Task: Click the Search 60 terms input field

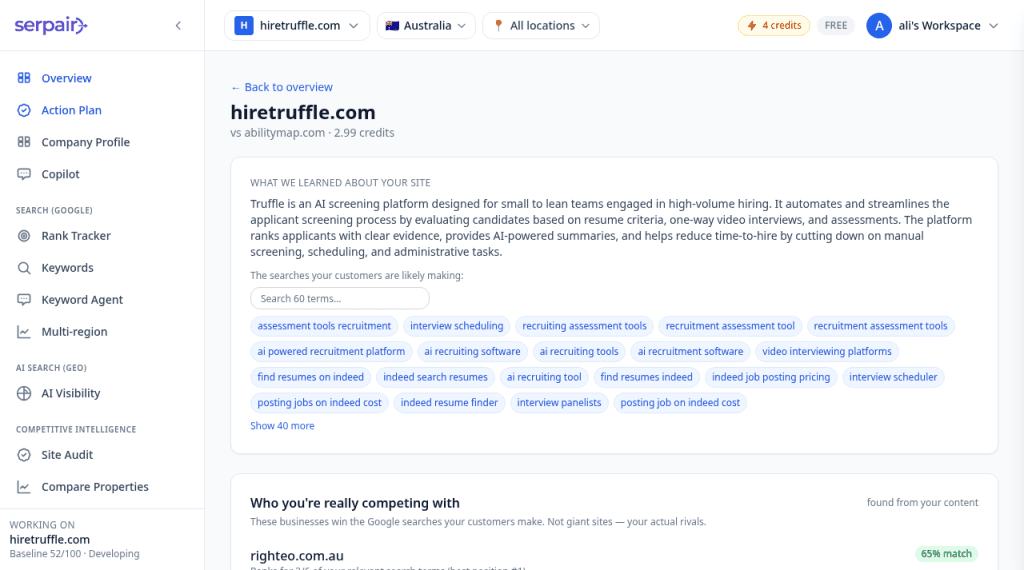Action: (340, 298)
